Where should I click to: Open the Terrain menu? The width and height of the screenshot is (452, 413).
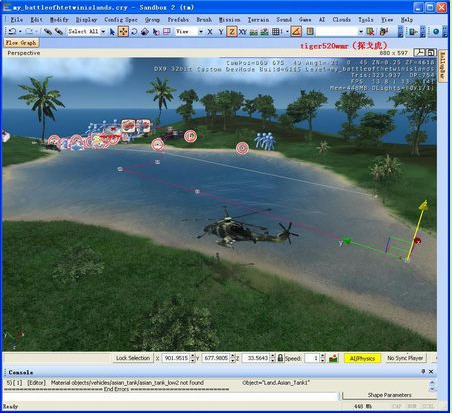click(258, 20)
